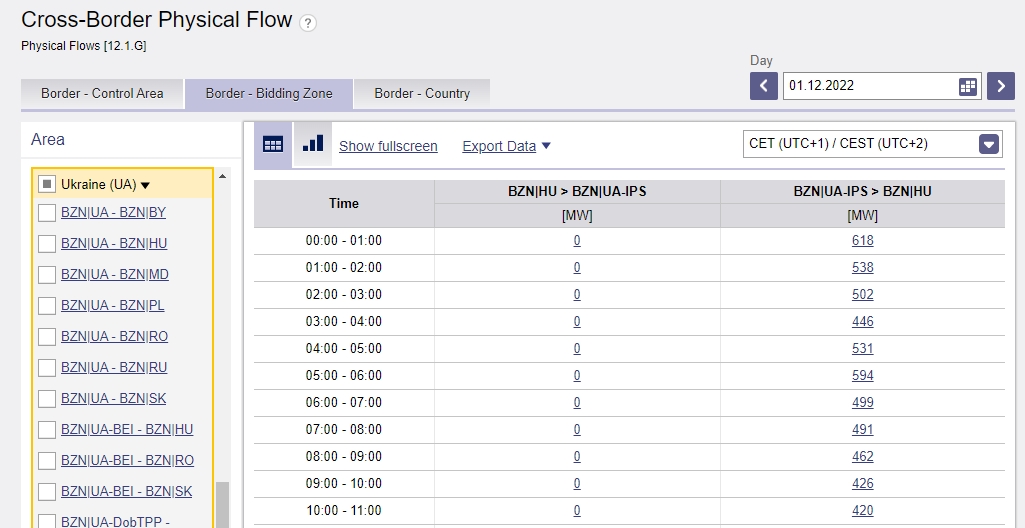Switch to Border - Control Area tab

[102, 93]
